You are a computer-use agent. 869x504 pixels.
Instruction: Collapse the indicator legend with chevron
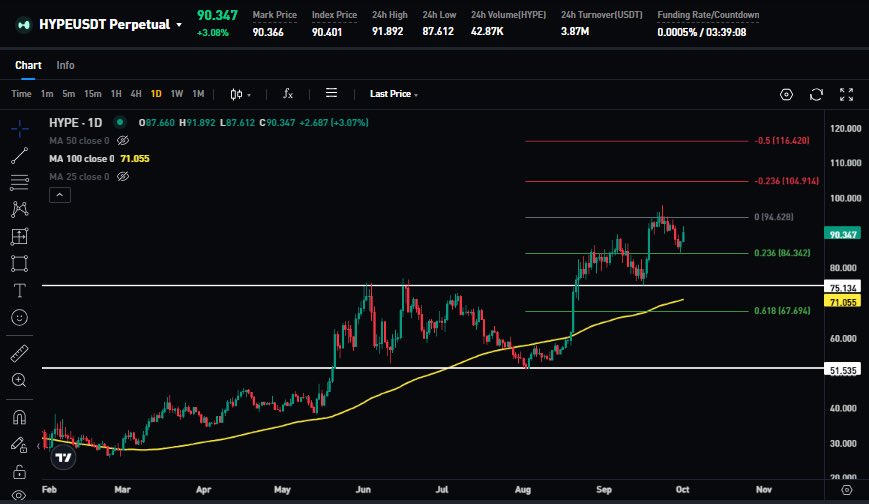tap(60, 195)
